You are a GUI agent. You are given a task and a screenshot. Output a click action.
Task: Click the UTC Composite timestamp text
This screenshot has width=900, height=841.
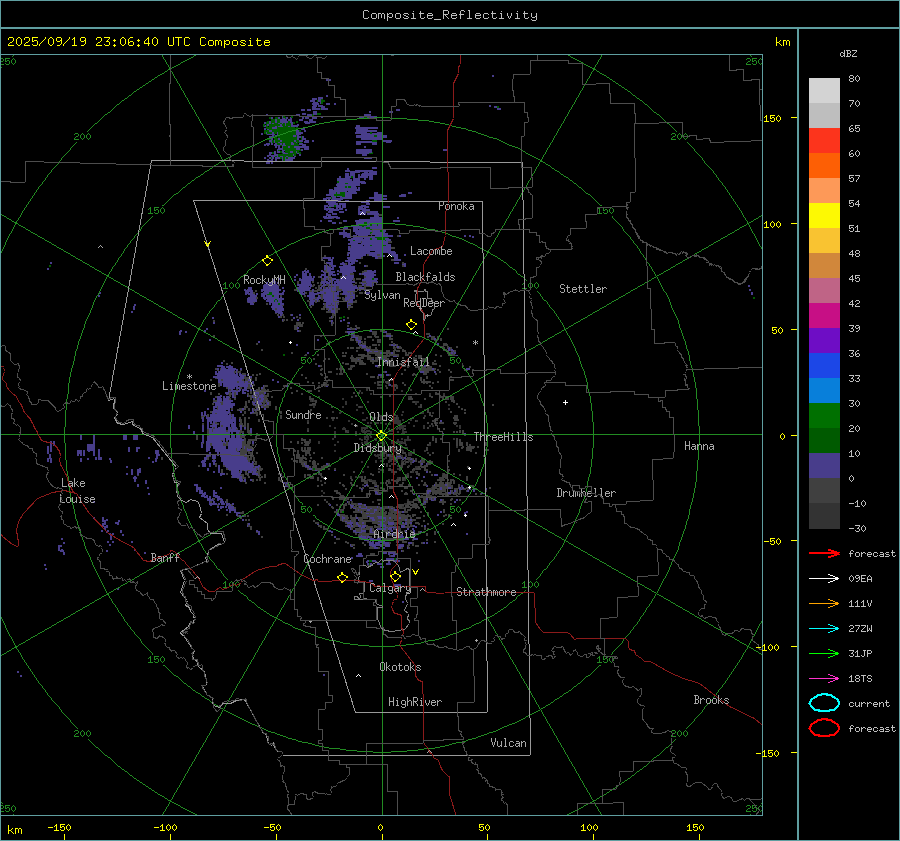coord(139,42)
